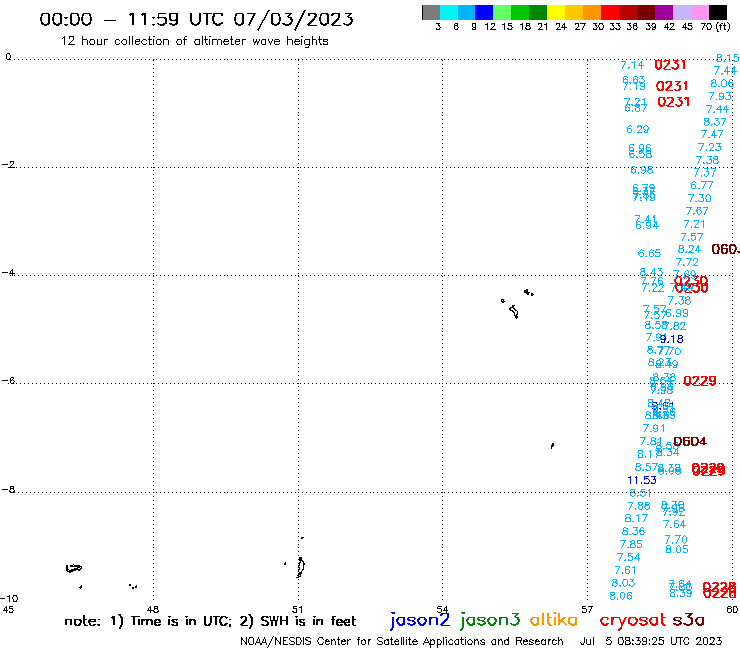Click the latitude axis label '-6'
This screenshot has width=740, height=650.
click(x=8, y=380)
